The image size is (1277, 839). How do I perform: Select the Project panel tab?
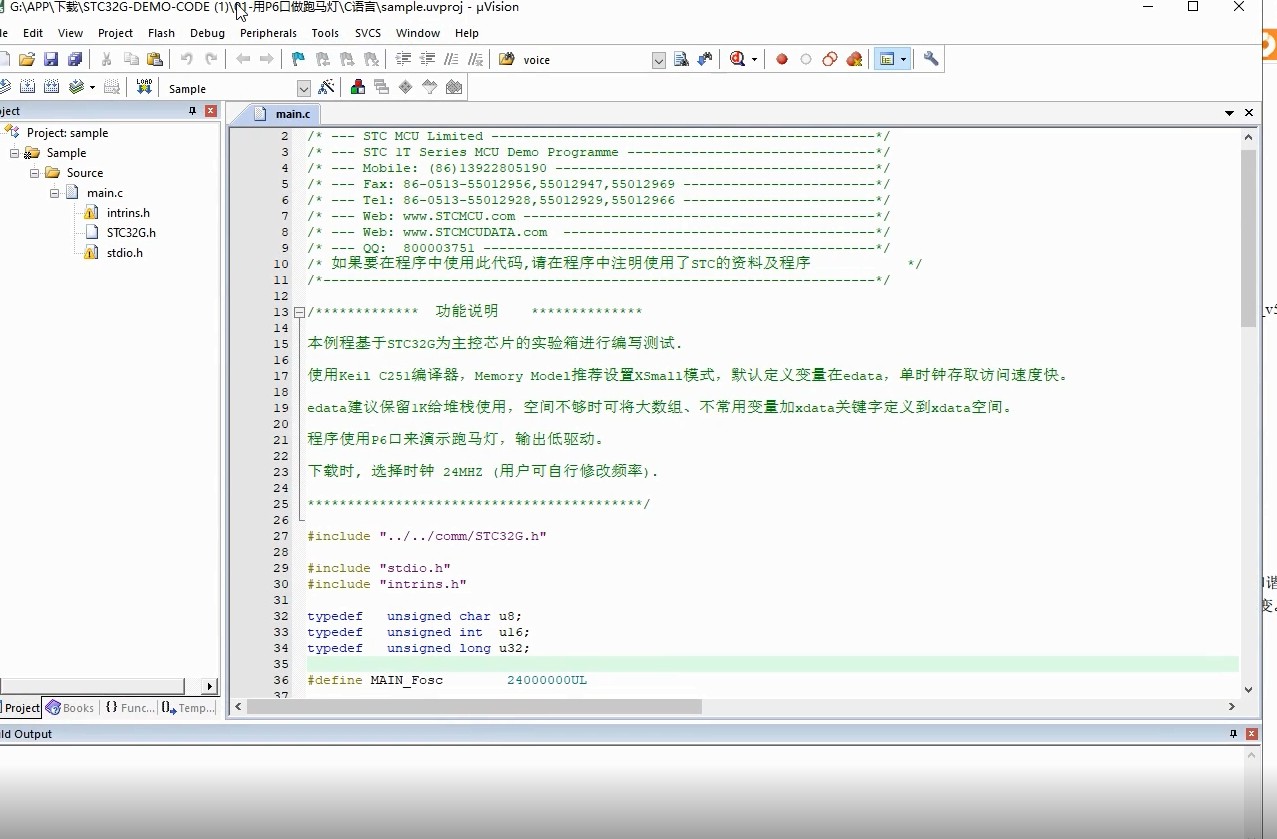click(x=20, y=707)
